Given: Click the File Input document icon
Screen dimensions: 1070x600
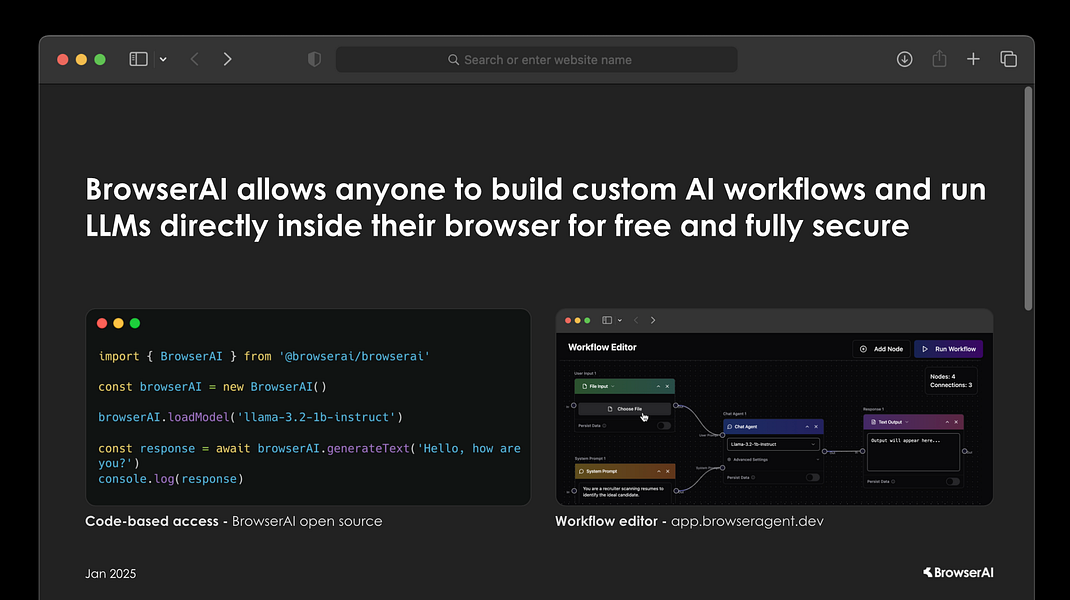Looking at the screenshot, I should (x=585, y=386).
